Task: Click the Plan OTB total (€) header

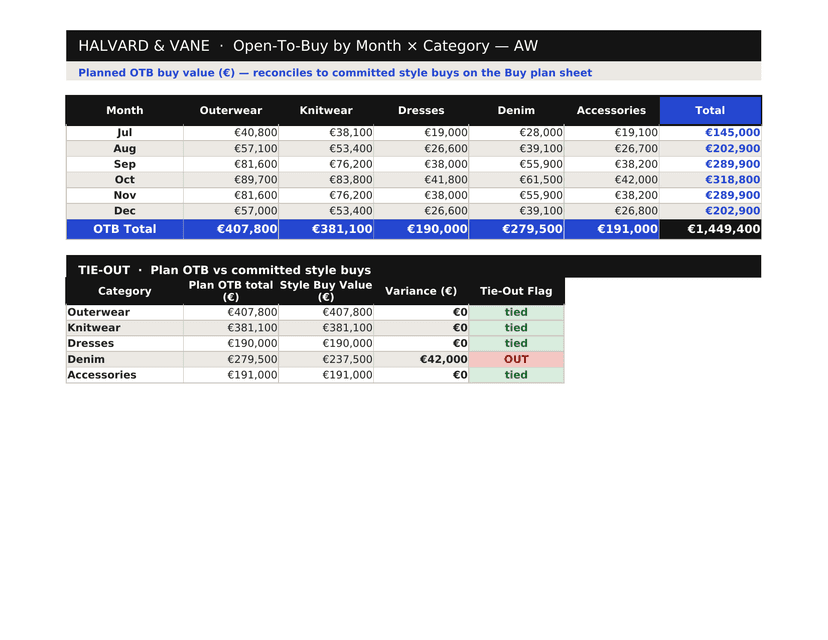Action: pyautogui.click(x=231, y=291)
